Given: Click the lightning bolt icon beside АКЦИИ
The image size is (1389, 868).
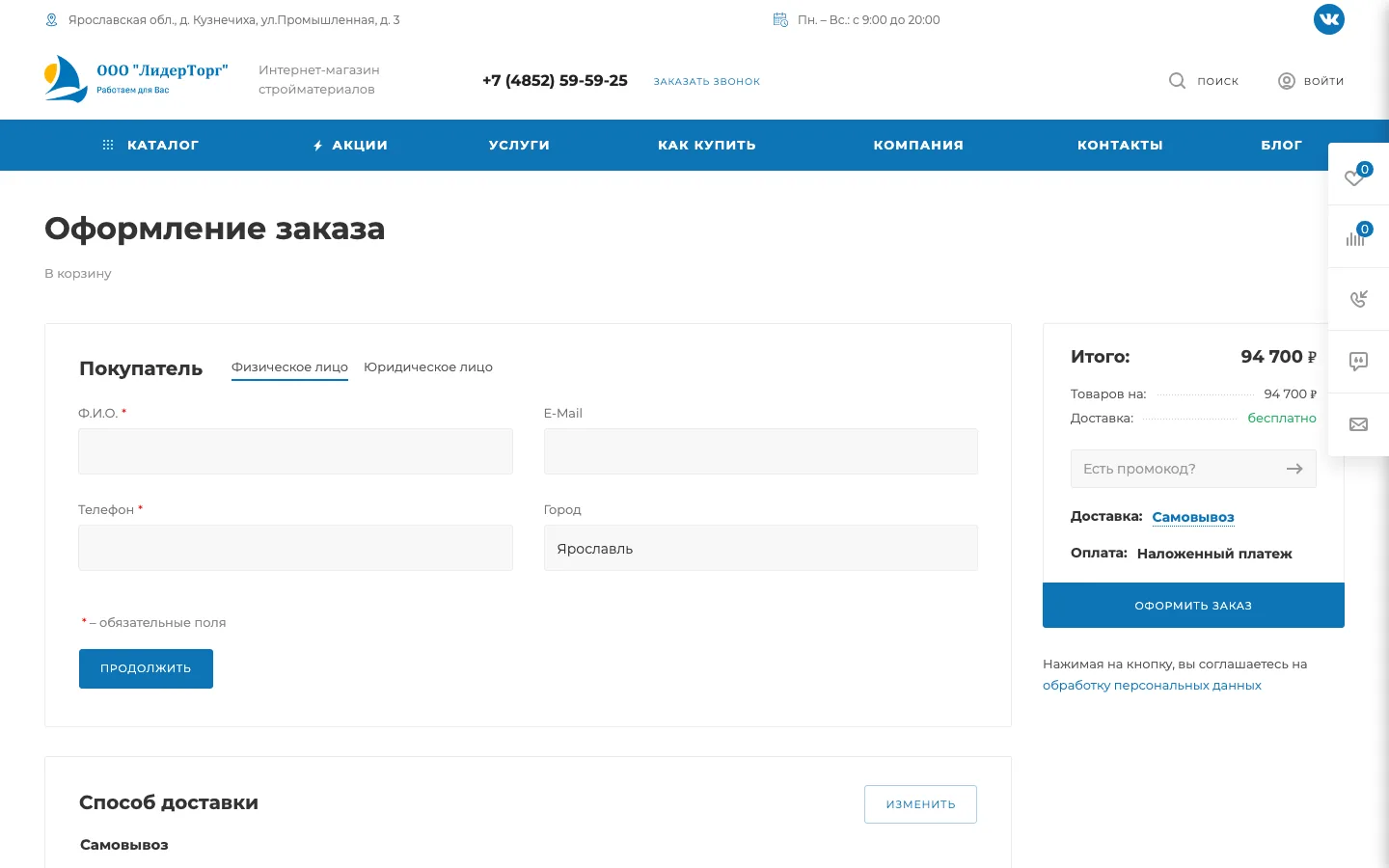Looking at the screenshot, I should (317, 146).
